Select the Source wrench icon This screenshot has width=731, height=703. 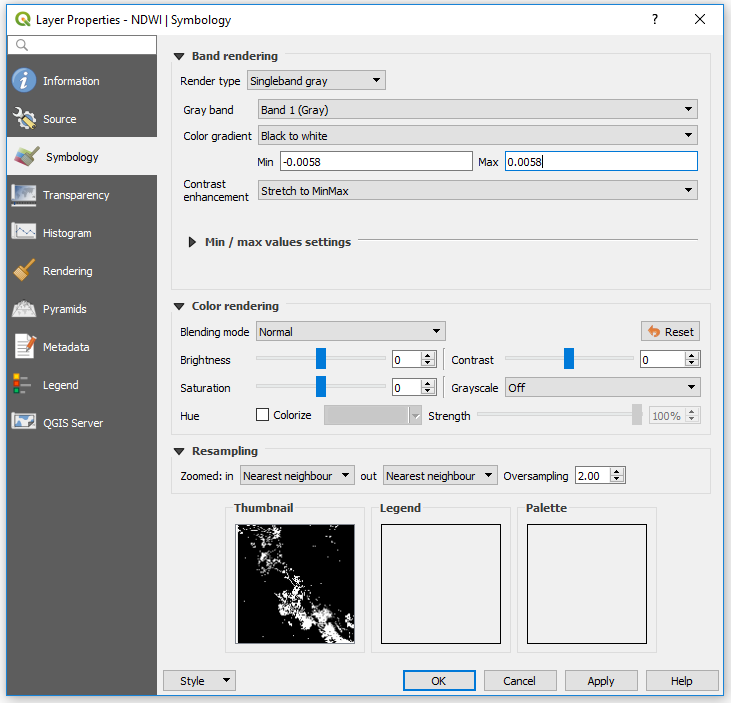[24, 119]
